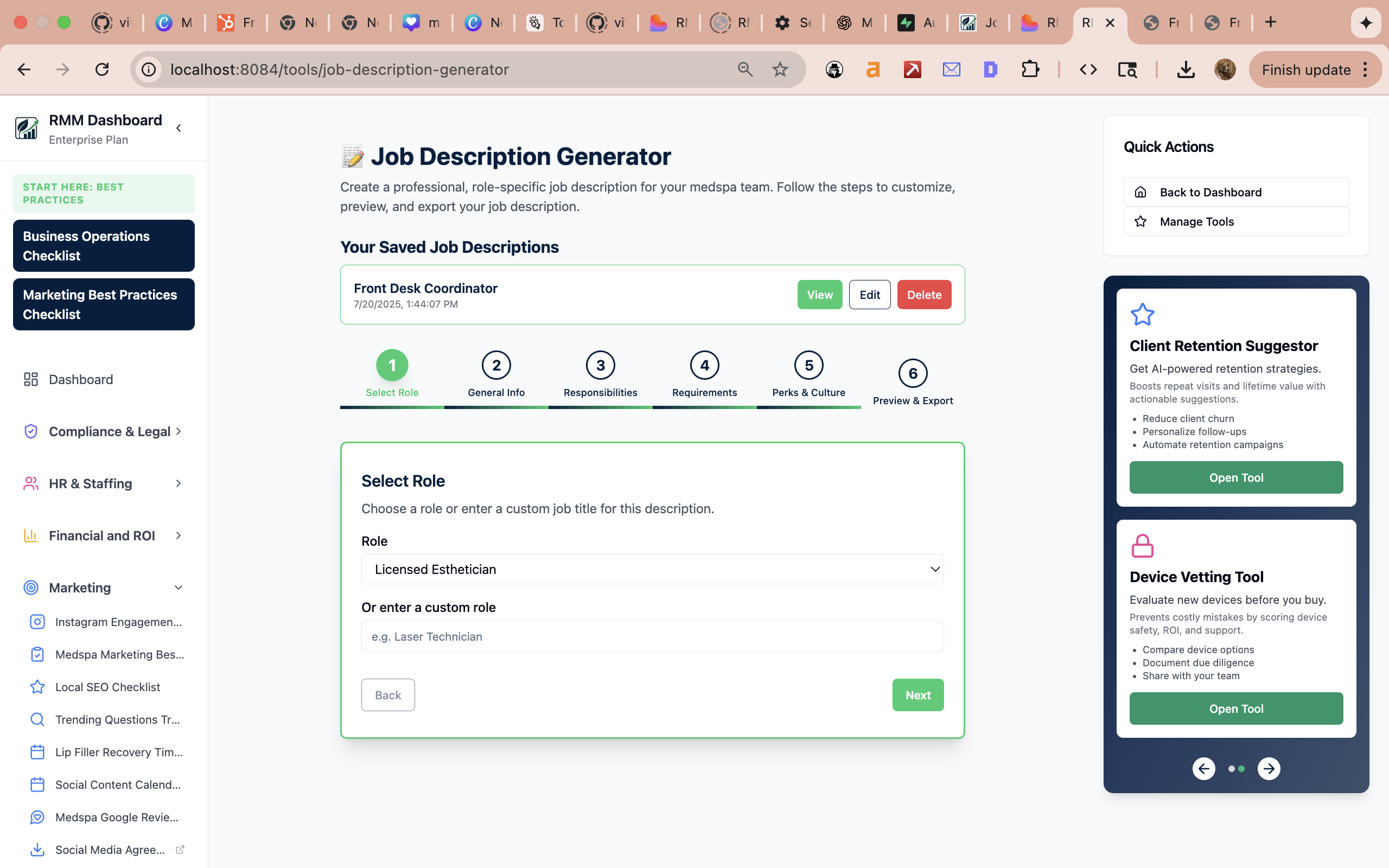Screen dimensions: 1389x868
Task: Bookmark page with star icon in address bar
Action: coord(780,69)
